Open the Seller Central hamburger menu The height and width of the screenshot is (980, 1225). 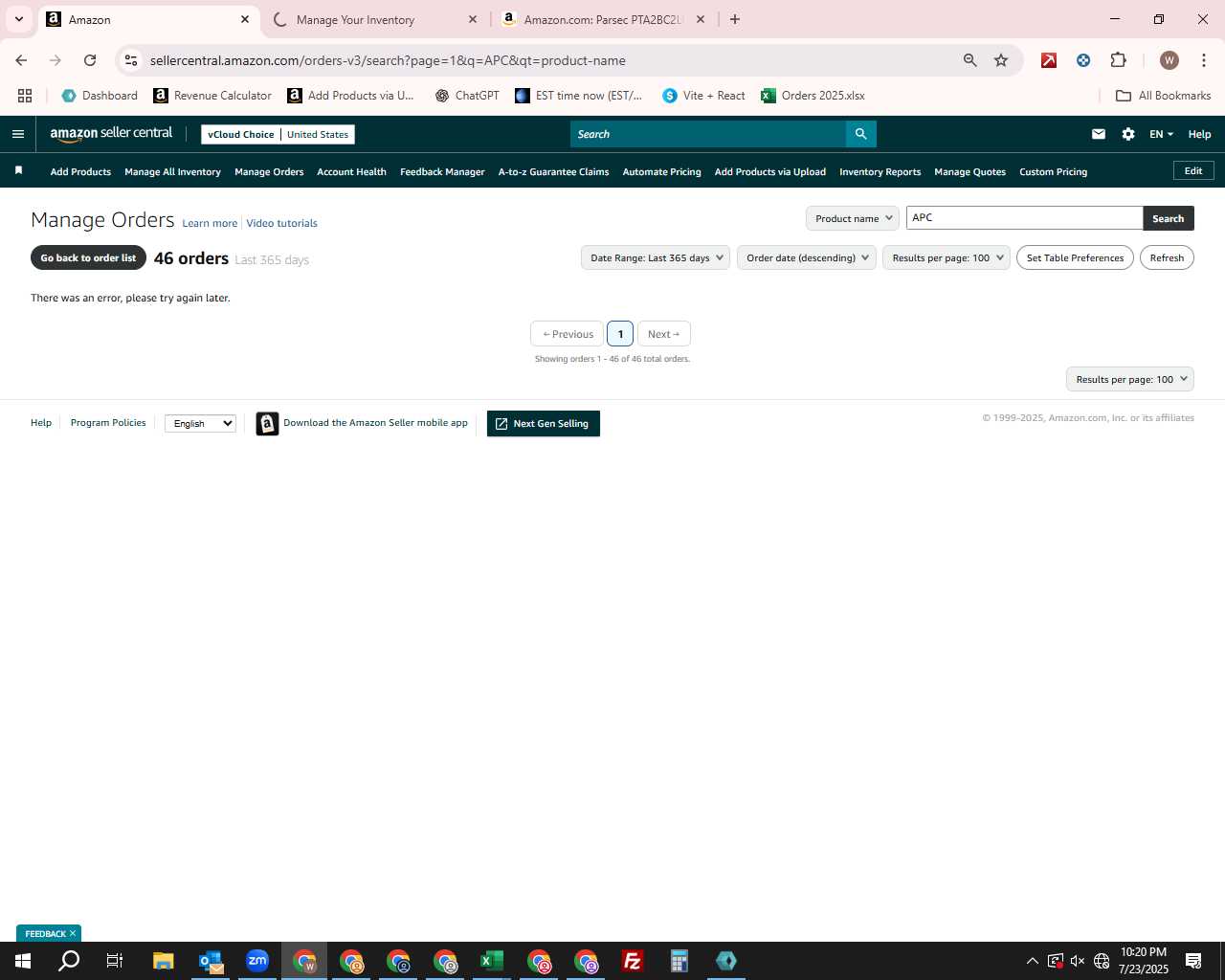click(17, 134)
